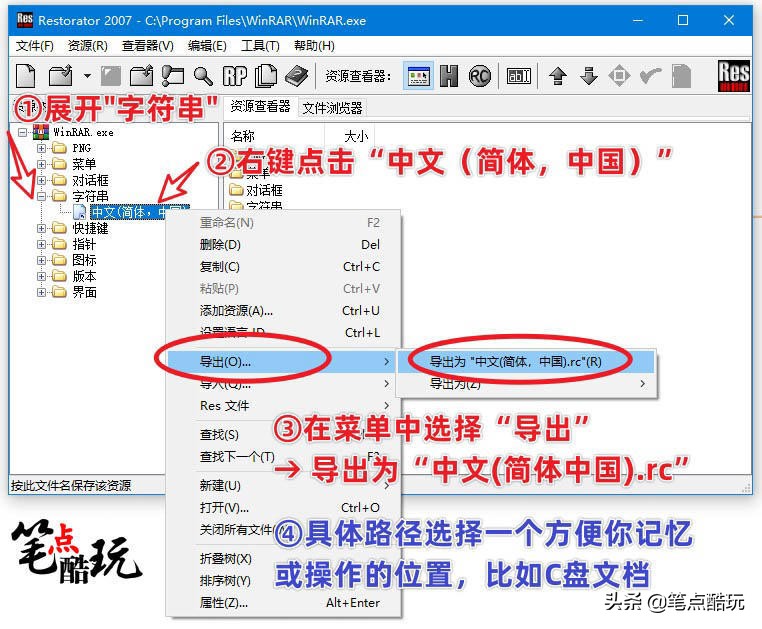Click the Move Up arrow icon
The width and height of the screenshot is (762, 629).
tap(557, 76)
